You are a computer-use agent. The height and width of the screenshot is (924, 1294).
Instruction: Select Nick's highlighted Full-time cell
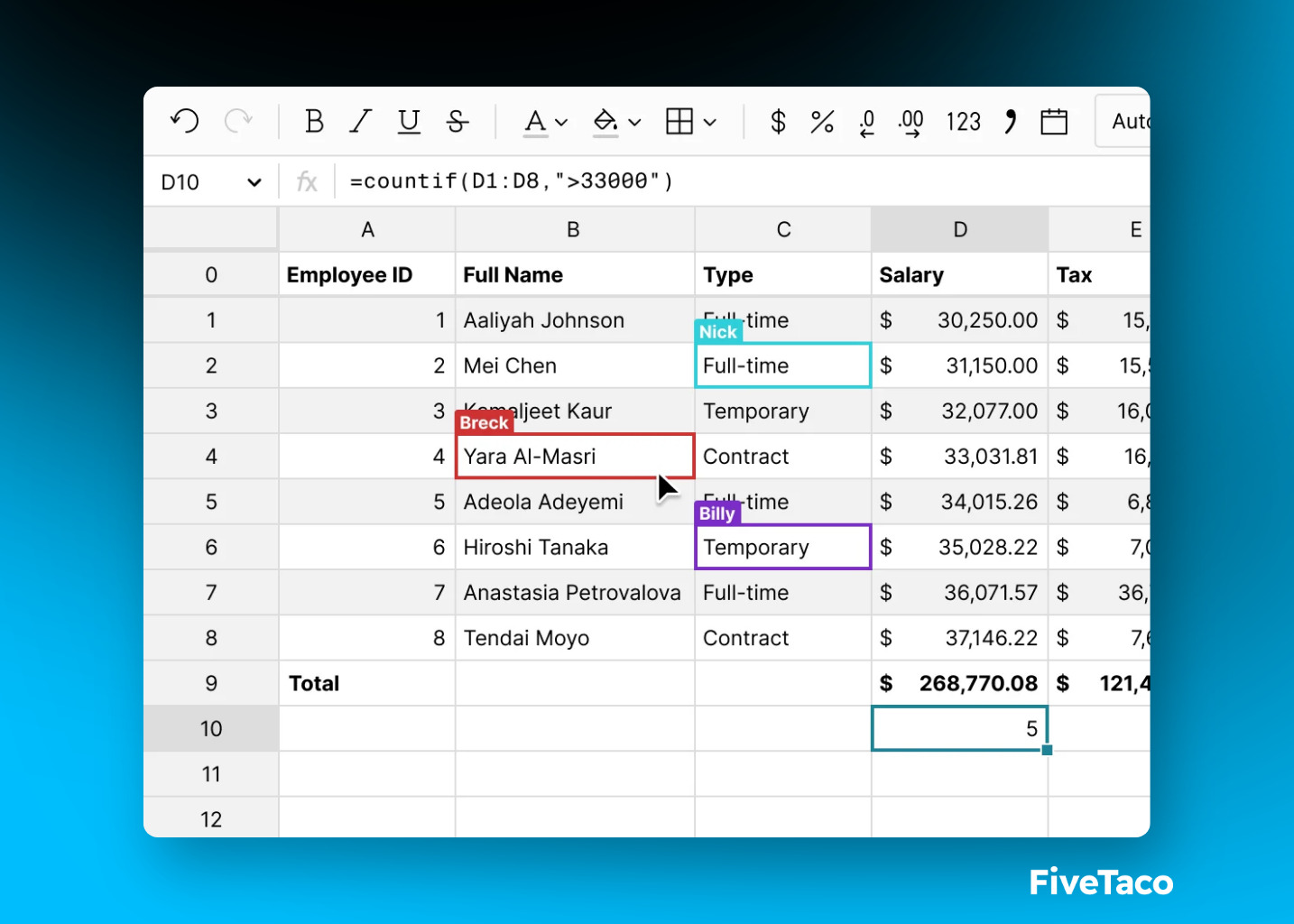point(783,365)
